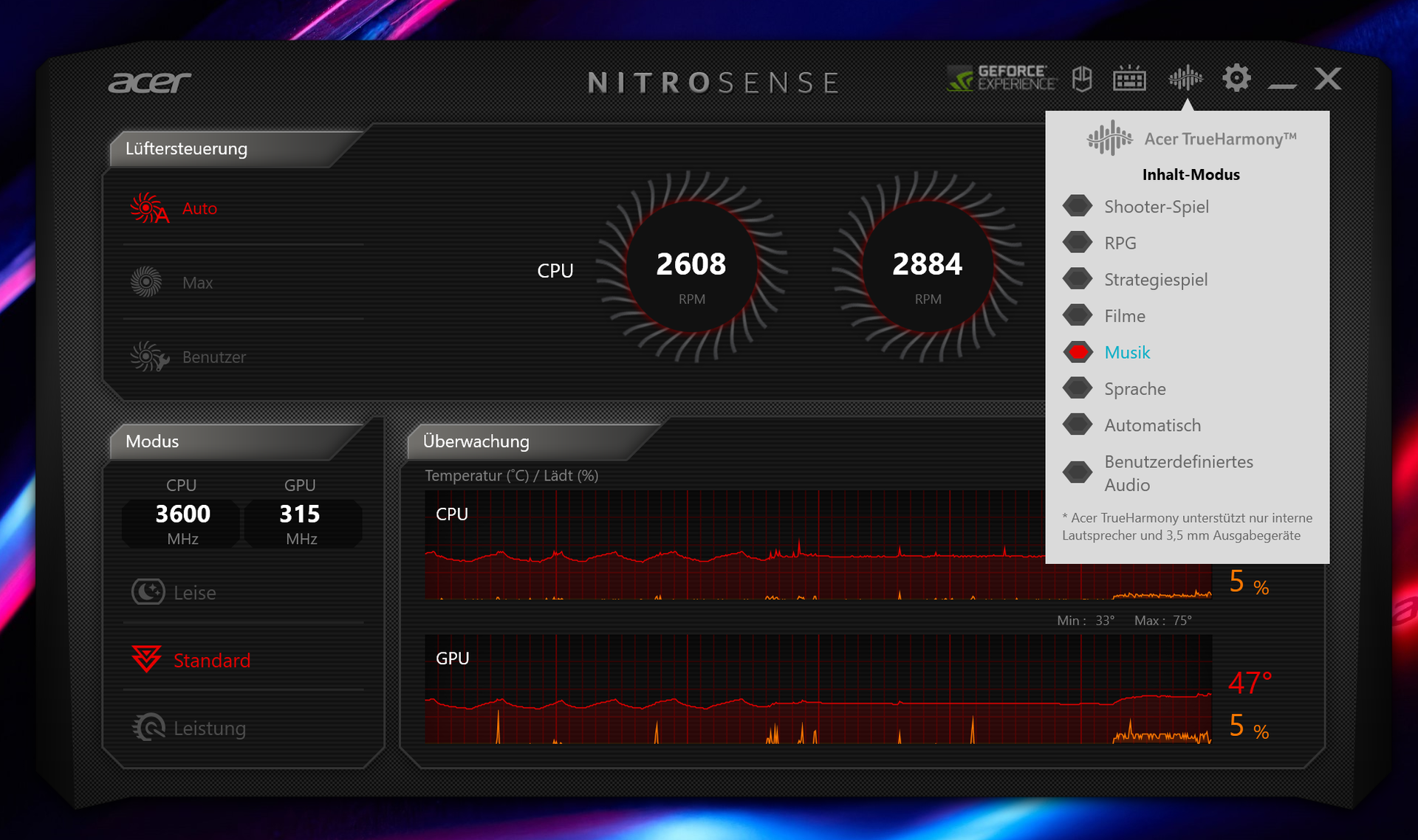1418x840 pixels.
Task: Open settings via the gear icon
Action: click(x=1236, y=78)
